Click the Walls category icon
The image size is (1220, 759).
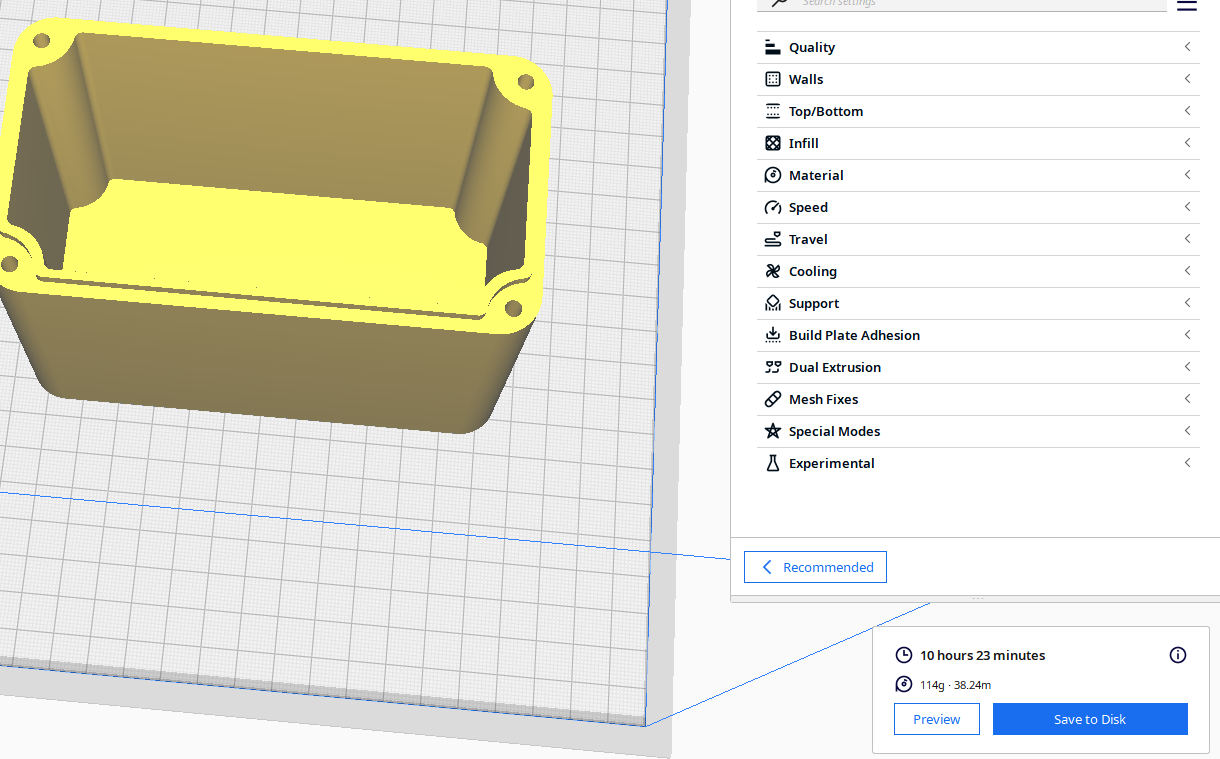(x=772, y=79)
